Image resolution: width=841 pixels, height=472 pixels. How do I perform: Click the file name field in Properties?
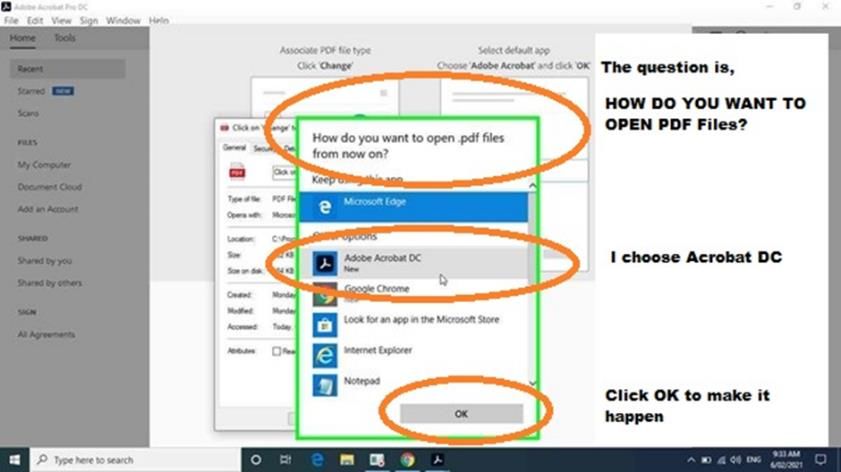(284, 172)
